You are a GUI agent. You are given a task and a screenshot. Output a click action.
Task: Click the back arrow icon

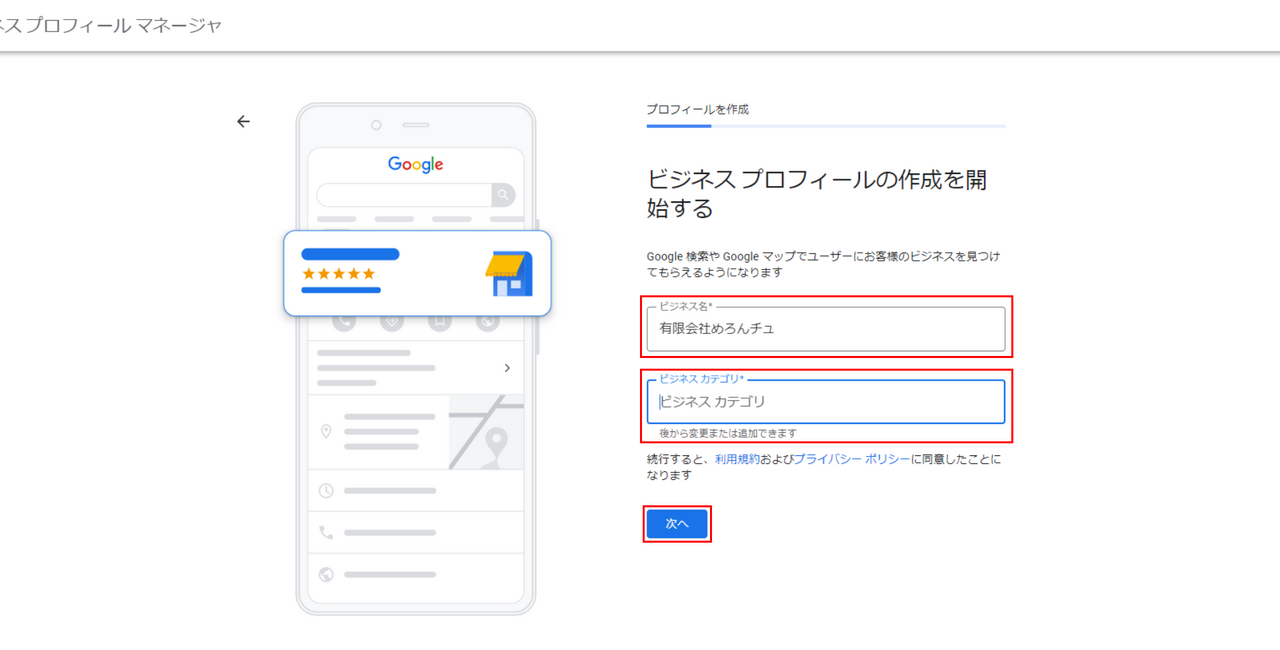point(243,122)
